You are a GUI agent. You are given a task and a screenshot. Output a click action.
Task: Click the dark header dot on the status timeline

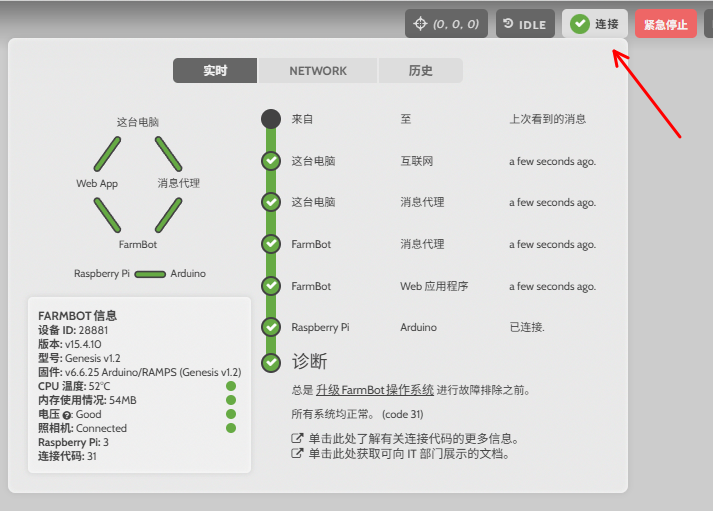click(x=271, y=119)
